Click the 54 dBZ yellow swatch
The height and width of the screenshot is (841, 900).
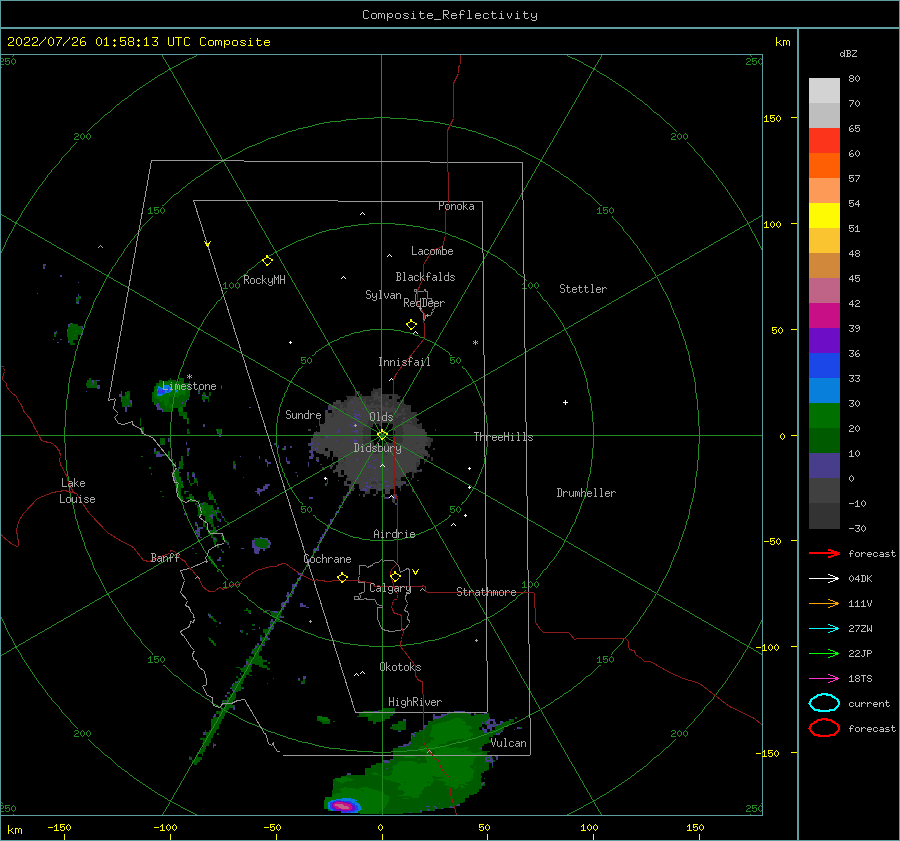point(824,215)
